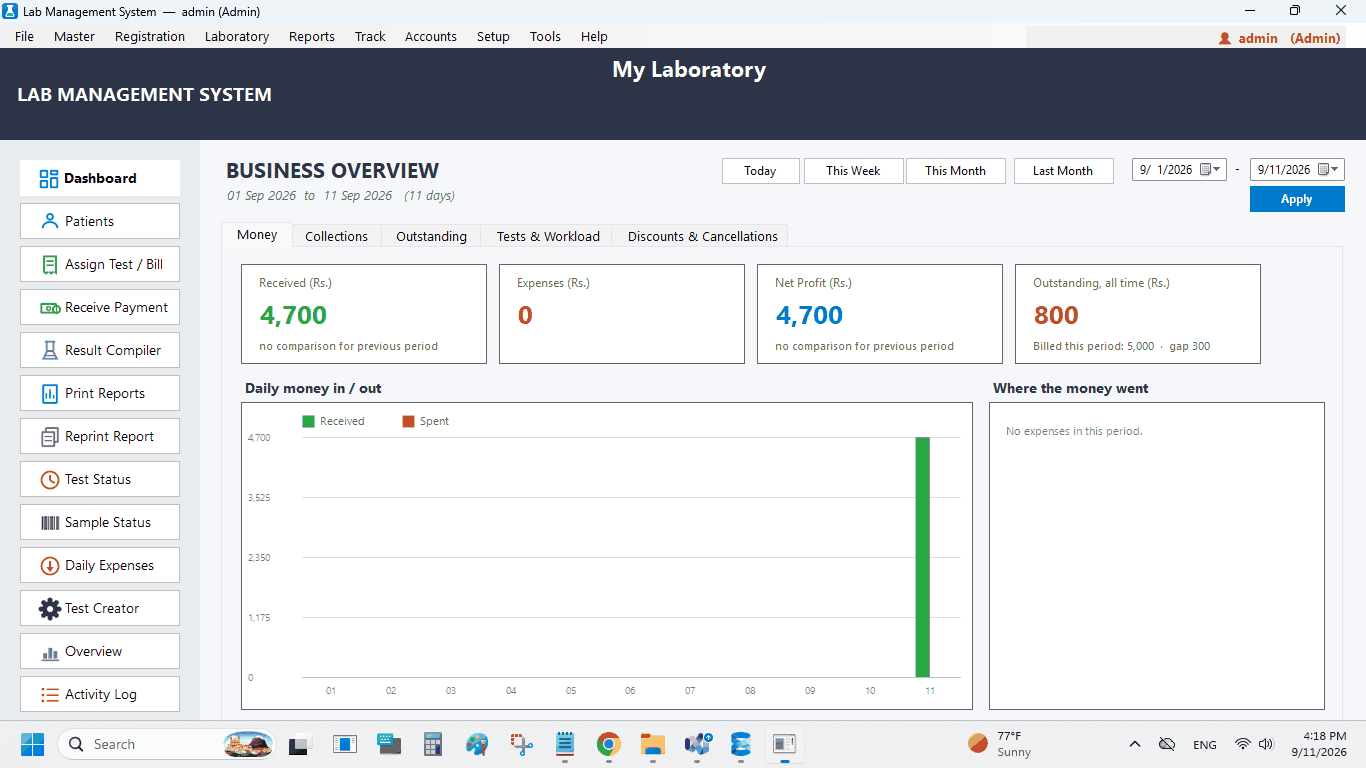Click the Activity Log list icon
Screen dimensions: 1366x768
point(49,695)
